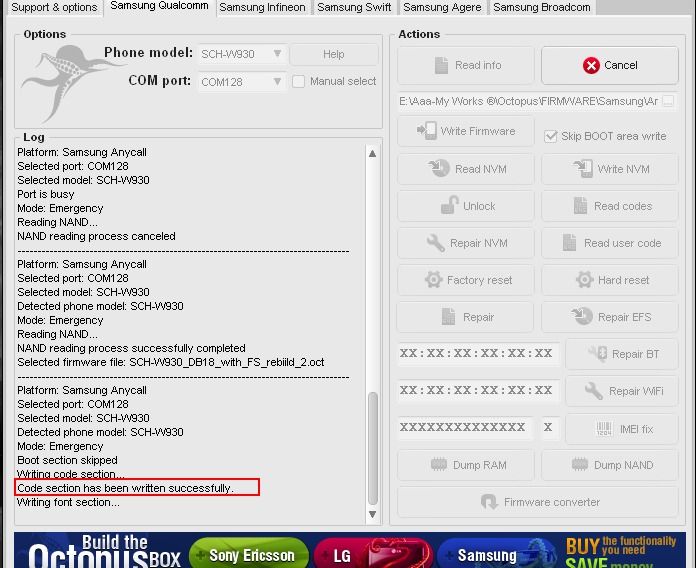Toggle Skip BOOT area write checkbox
696x568 pixels.
pyautogui.click(x=550, y=136)
